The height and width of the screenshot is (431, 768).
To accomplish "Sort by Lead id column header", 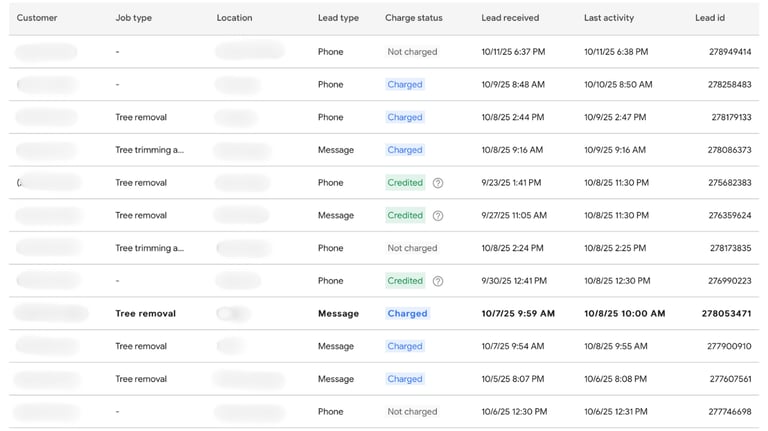I will pyautogui.click(x=710, y=18).
